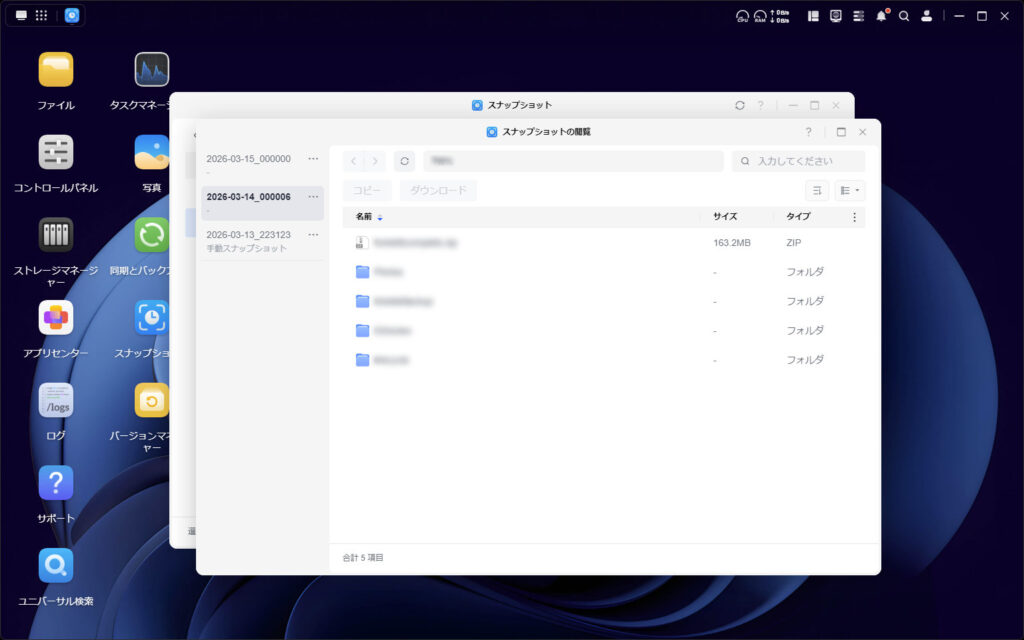Launch アプリセンター
Screen dimensions: 1024x640
(57, 315)
